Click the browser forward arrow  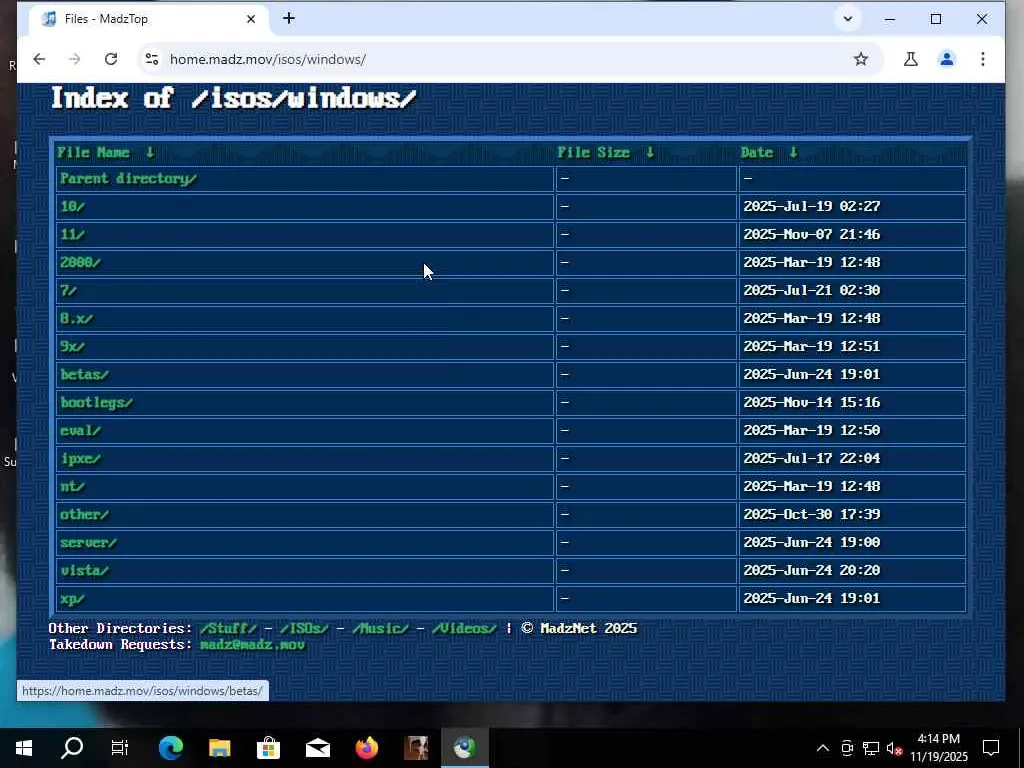tap(74, 59)
